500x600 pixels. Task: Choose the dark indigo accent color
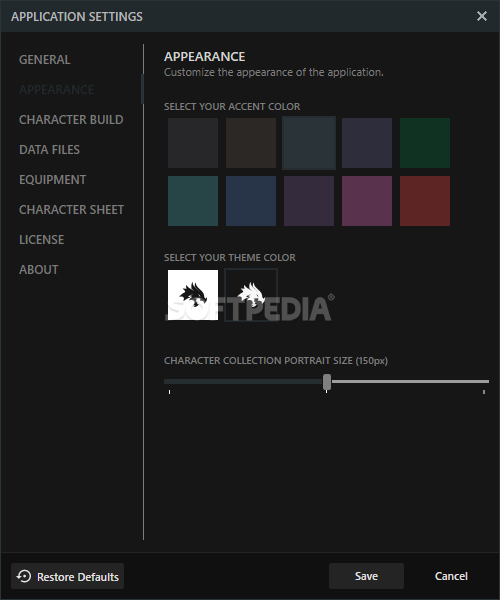click(367, 143)
